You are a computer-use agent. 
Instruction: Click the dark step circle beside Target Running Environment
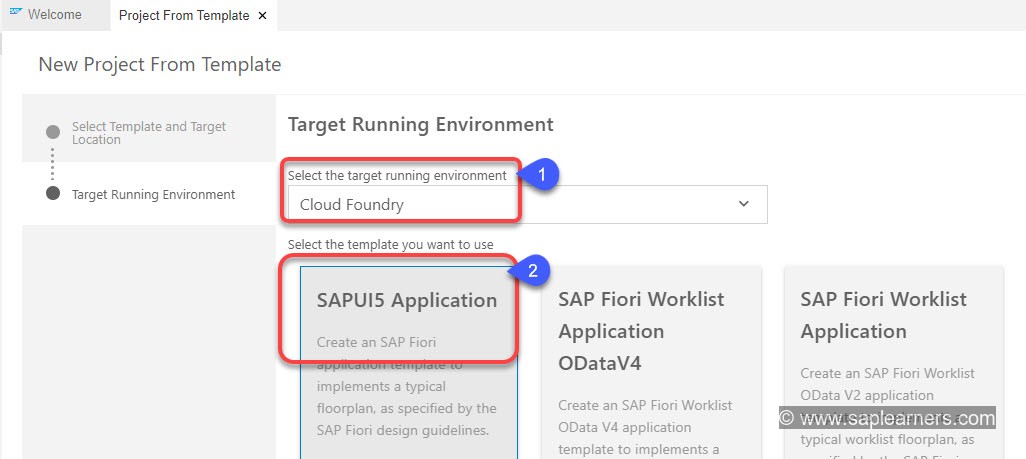click(53, 194)
